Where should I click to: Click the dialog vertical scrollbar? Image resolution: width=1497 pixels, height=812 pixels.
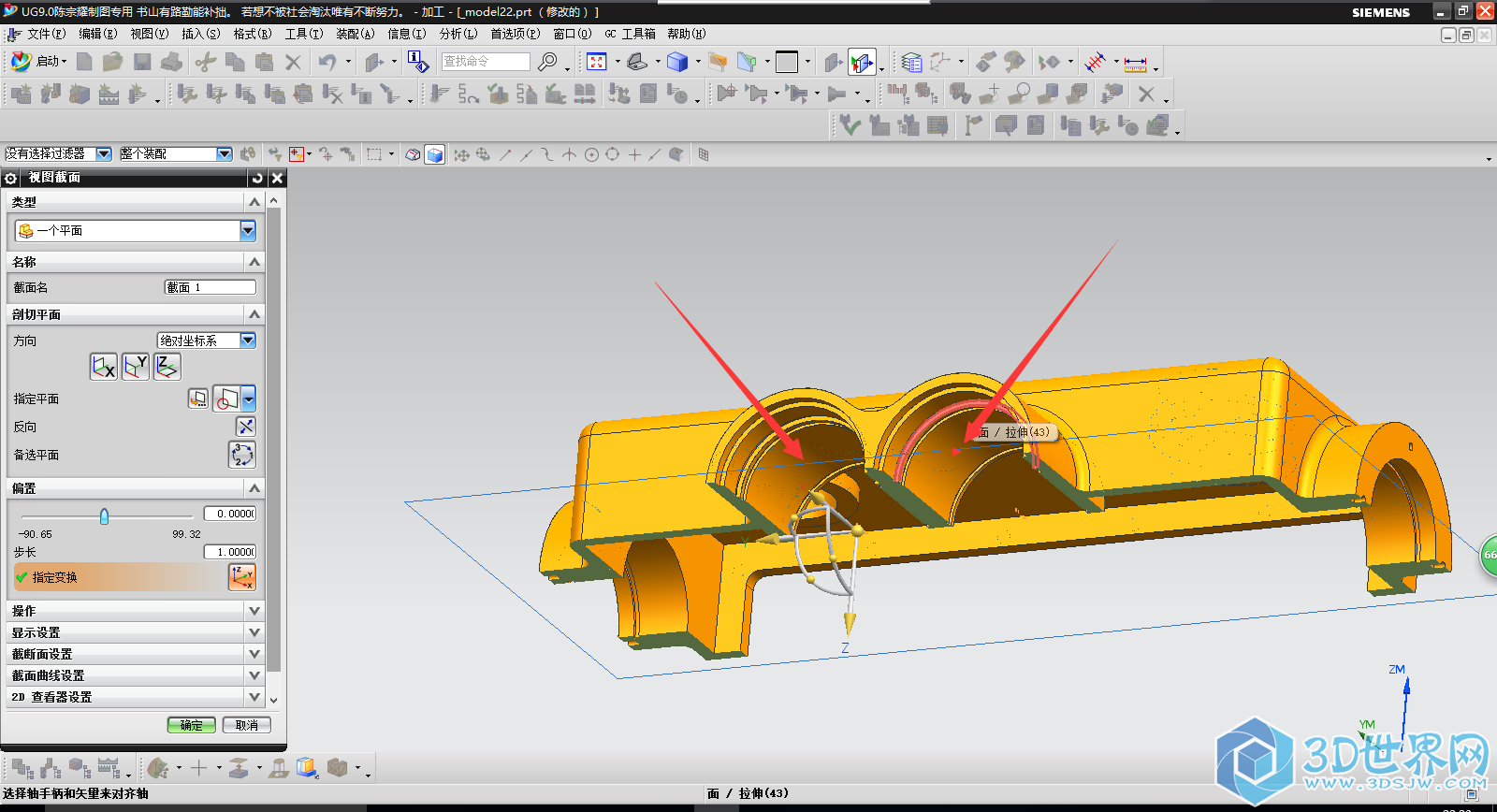click(x=274, y=449)
